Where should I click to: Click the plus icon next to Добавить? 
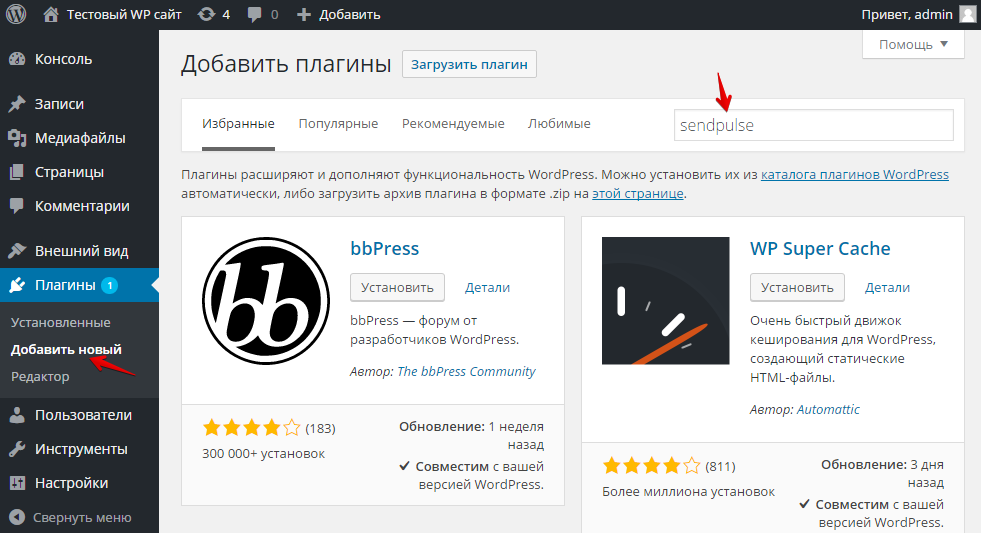[x=303, y=14]
